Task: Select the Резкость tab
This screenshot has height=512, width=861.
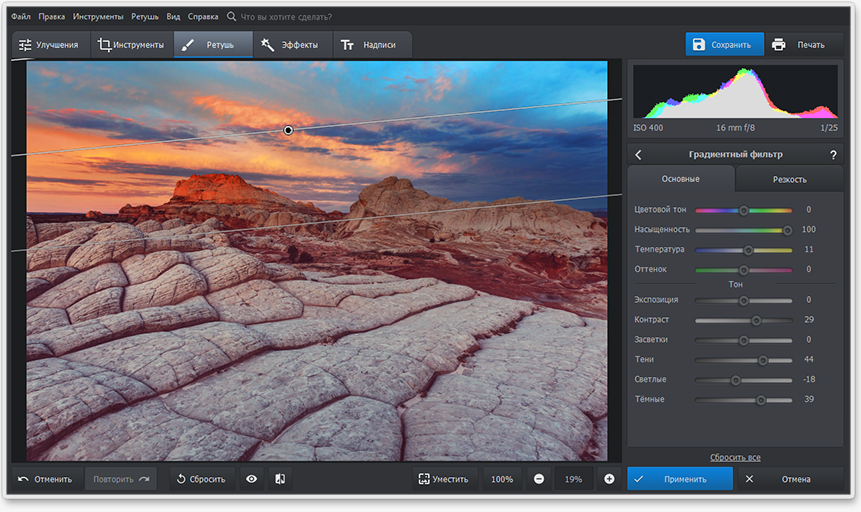Action: (789, 180)
